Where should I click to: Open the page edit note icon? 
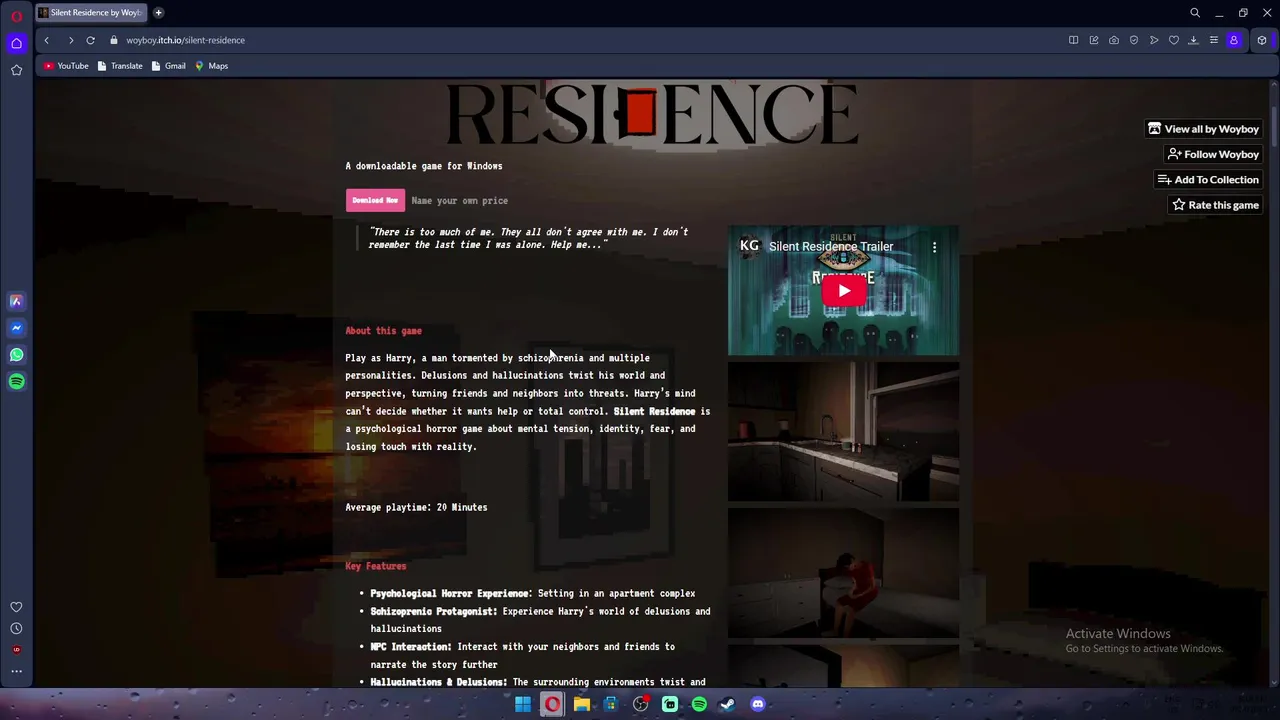click(x=1093, y=40)
